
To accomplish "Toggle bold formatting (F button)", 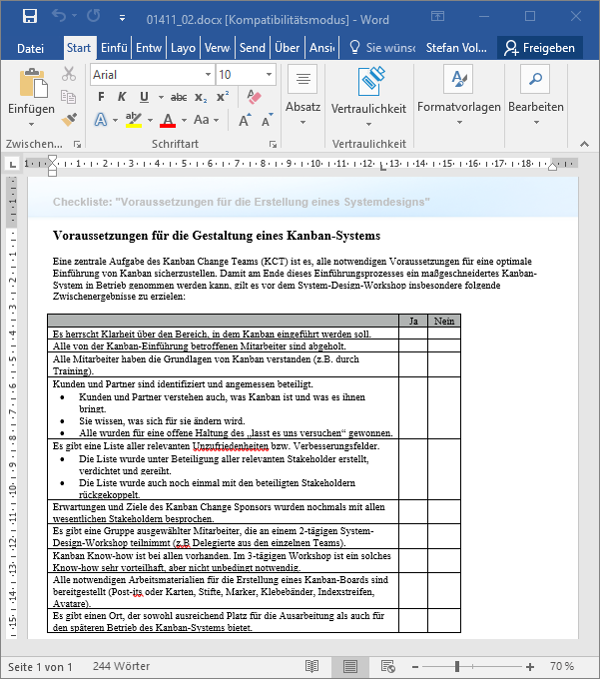I will coord(101,97).
